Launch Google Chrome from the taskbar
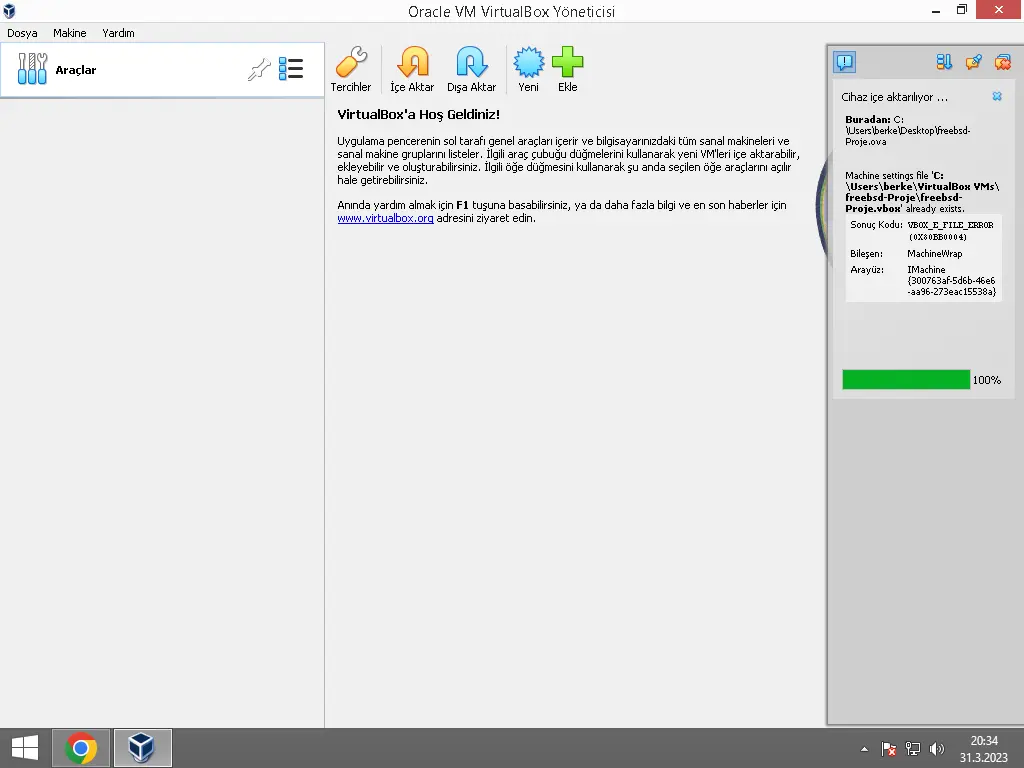This screenshot has width=1024, height=768. point(80,747)
